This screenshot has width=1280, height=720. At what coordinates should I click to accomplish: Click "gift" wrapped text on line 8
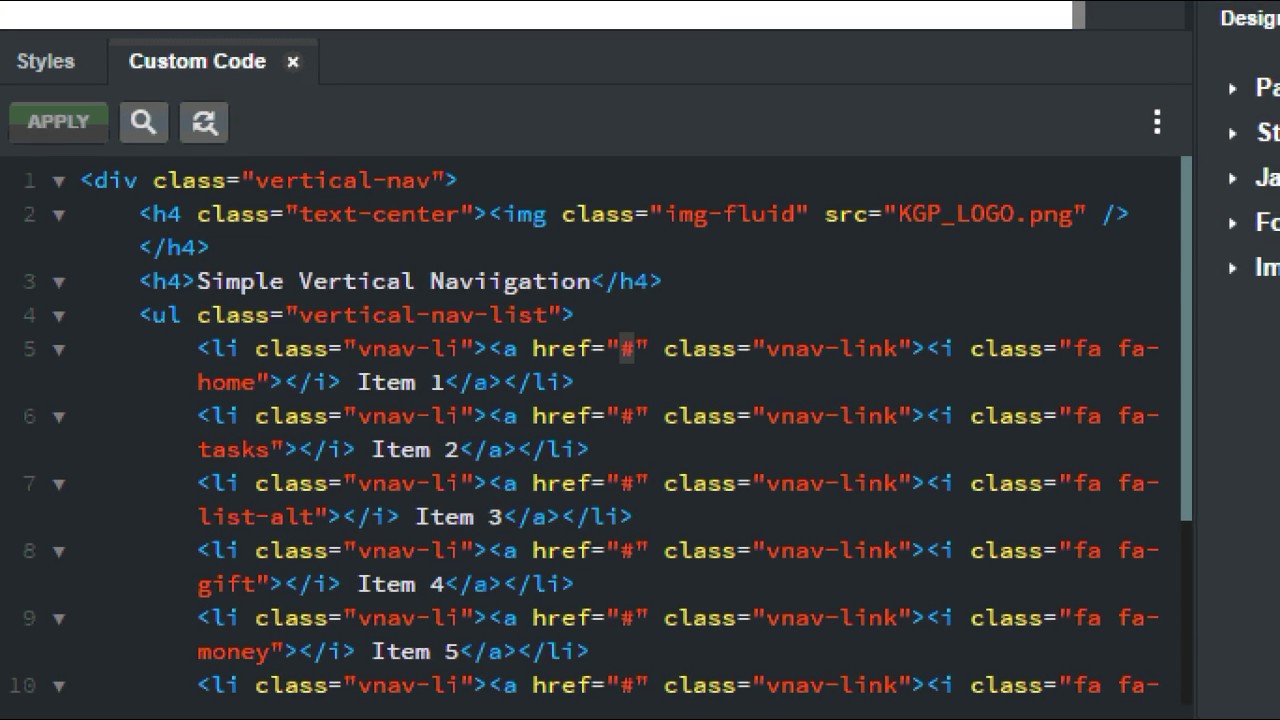(226, 583)
